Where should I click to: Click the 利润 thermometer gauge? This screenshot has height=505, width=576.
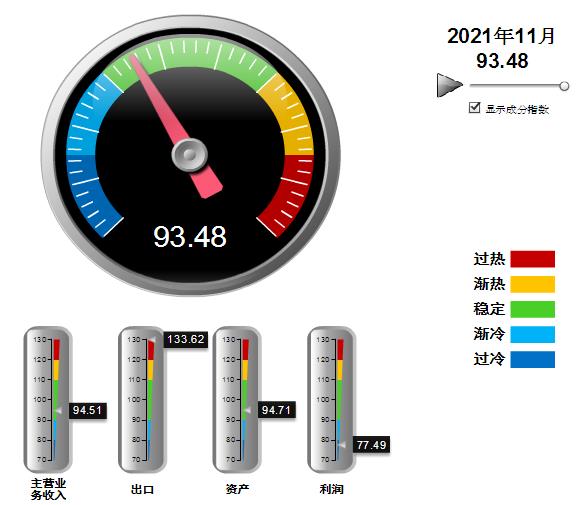[331, 399]
